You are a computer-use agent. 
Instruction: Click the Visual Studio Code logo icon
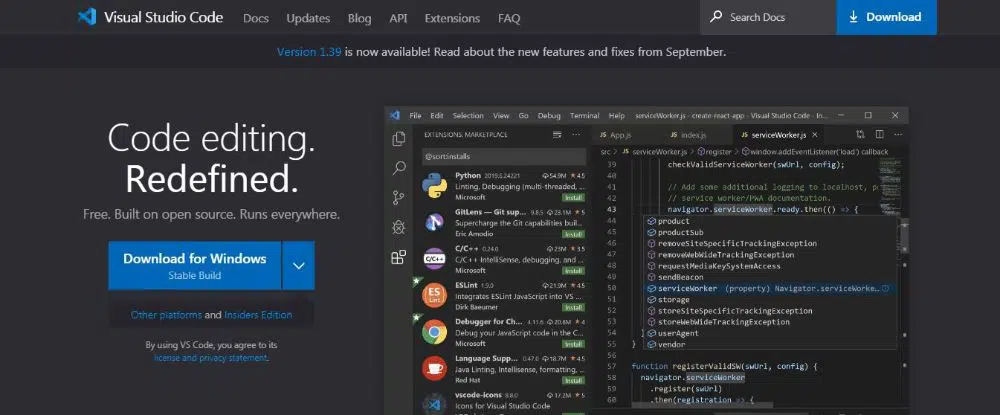[x=86, y=17]
